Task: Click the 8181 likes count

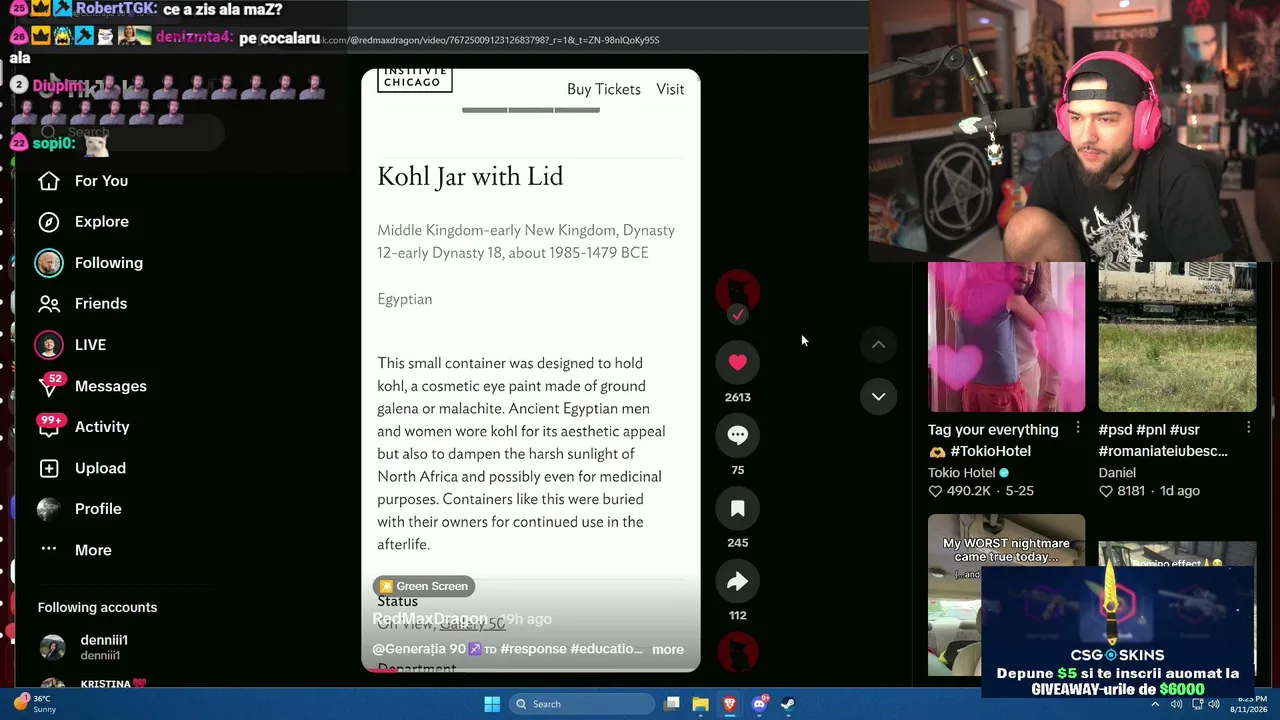Action: 1130,491
